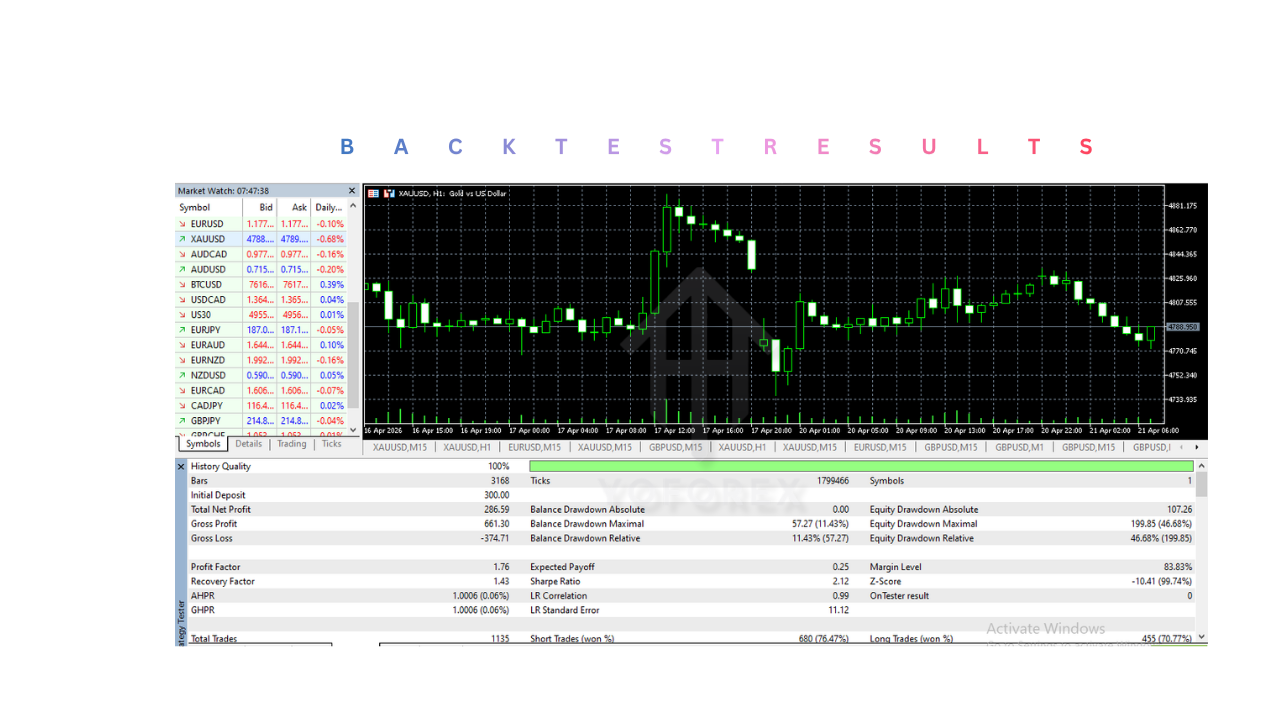Close the Strategy Tester results panel

pyautogui.click(x=181, y=467)
